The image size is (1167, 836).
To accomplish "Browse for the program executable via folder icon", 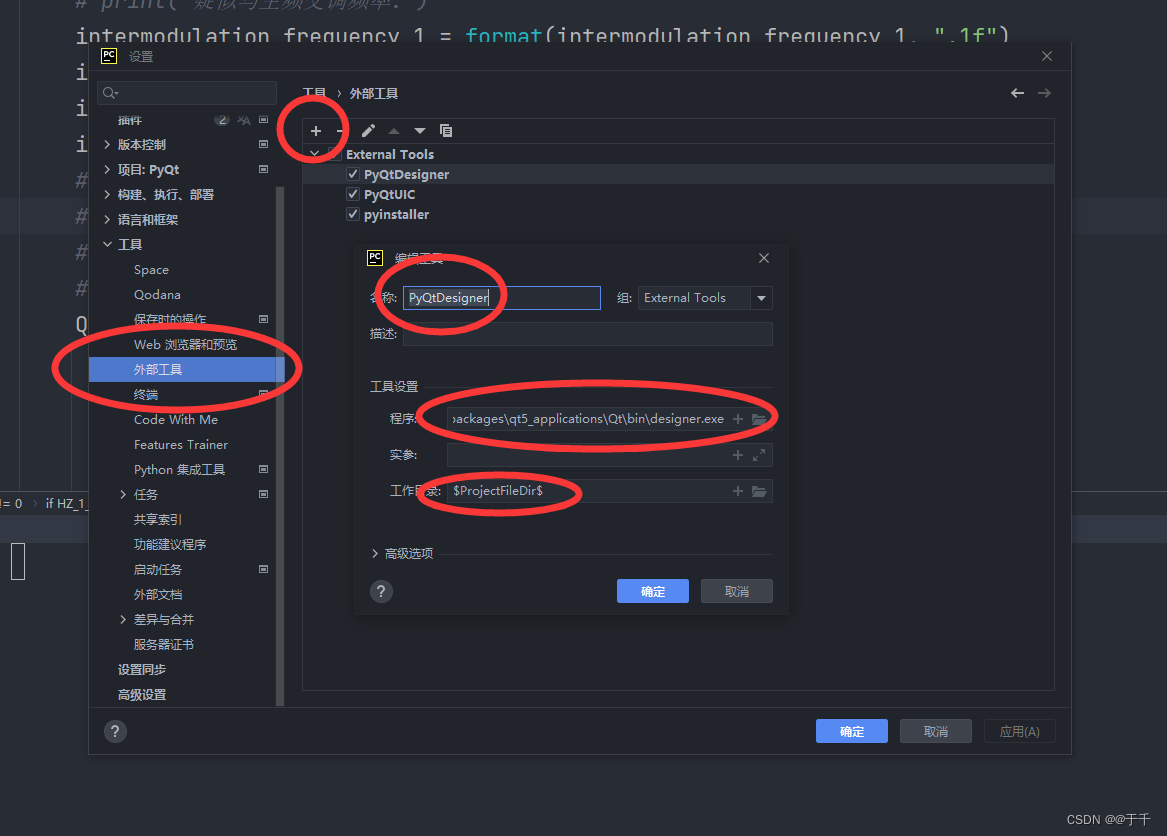I will (760, 419).
